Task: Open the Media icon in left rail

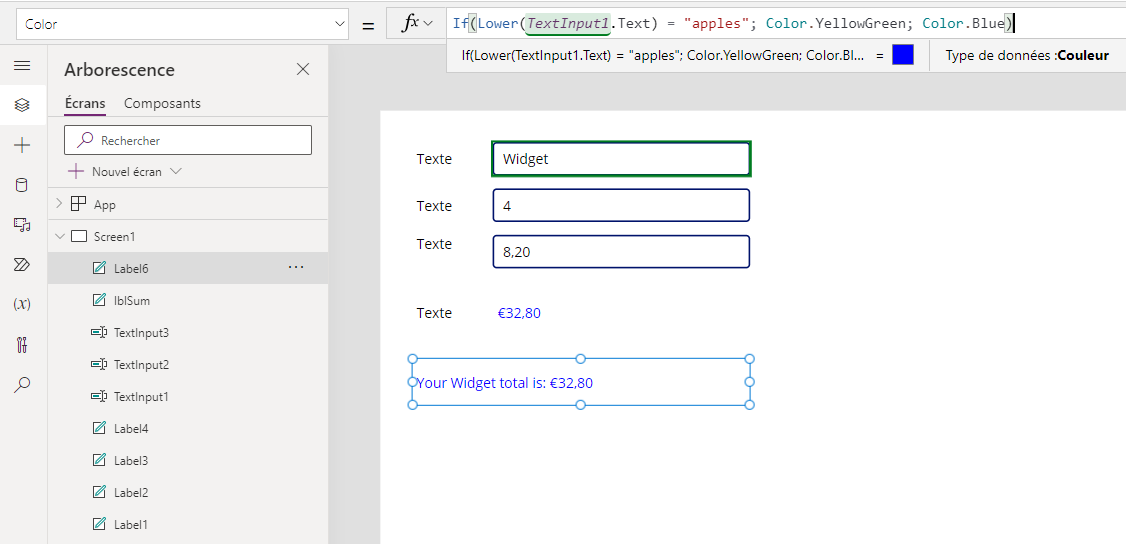Action: click(22, 225)
